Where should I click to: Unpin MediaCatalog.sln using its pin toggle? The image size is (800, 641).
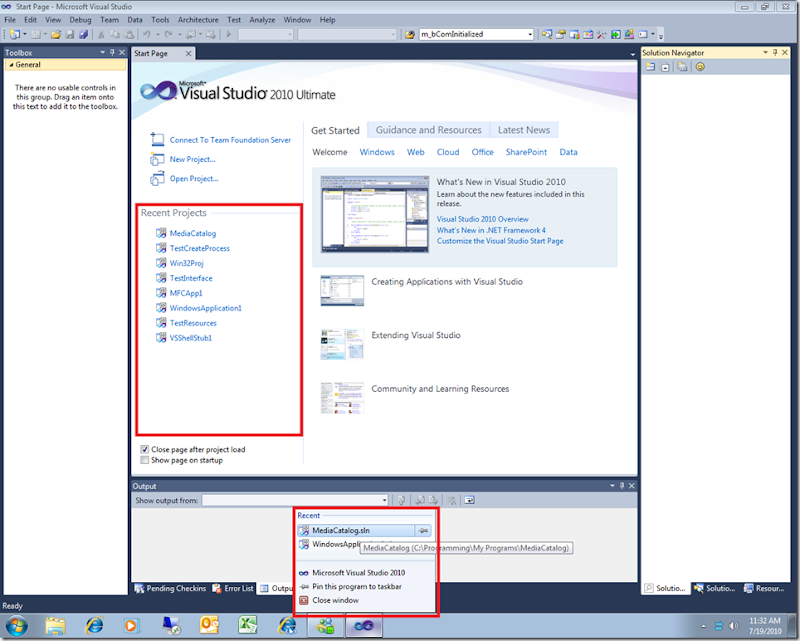tap(423, 528)
